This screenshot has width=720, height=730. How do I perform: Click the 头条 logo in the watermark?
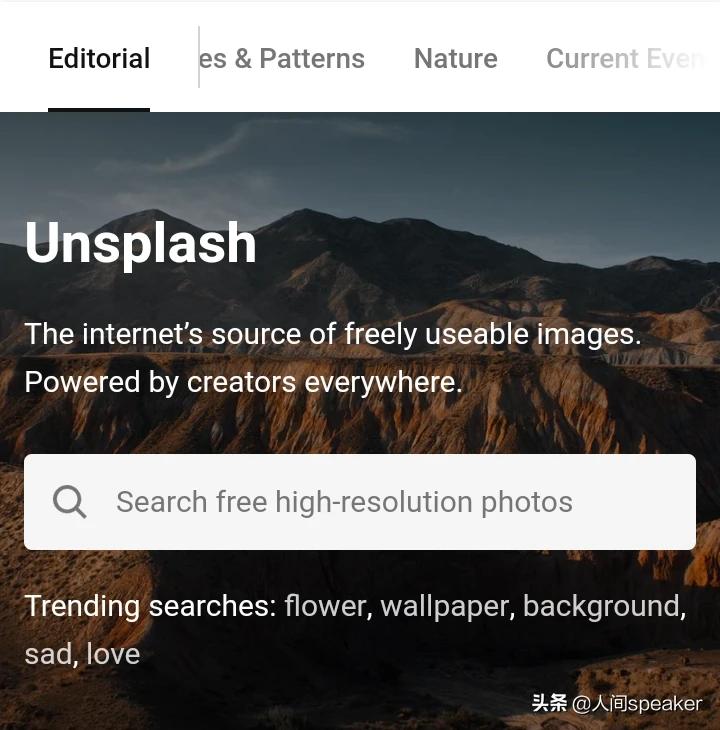[x=550, y=703]
